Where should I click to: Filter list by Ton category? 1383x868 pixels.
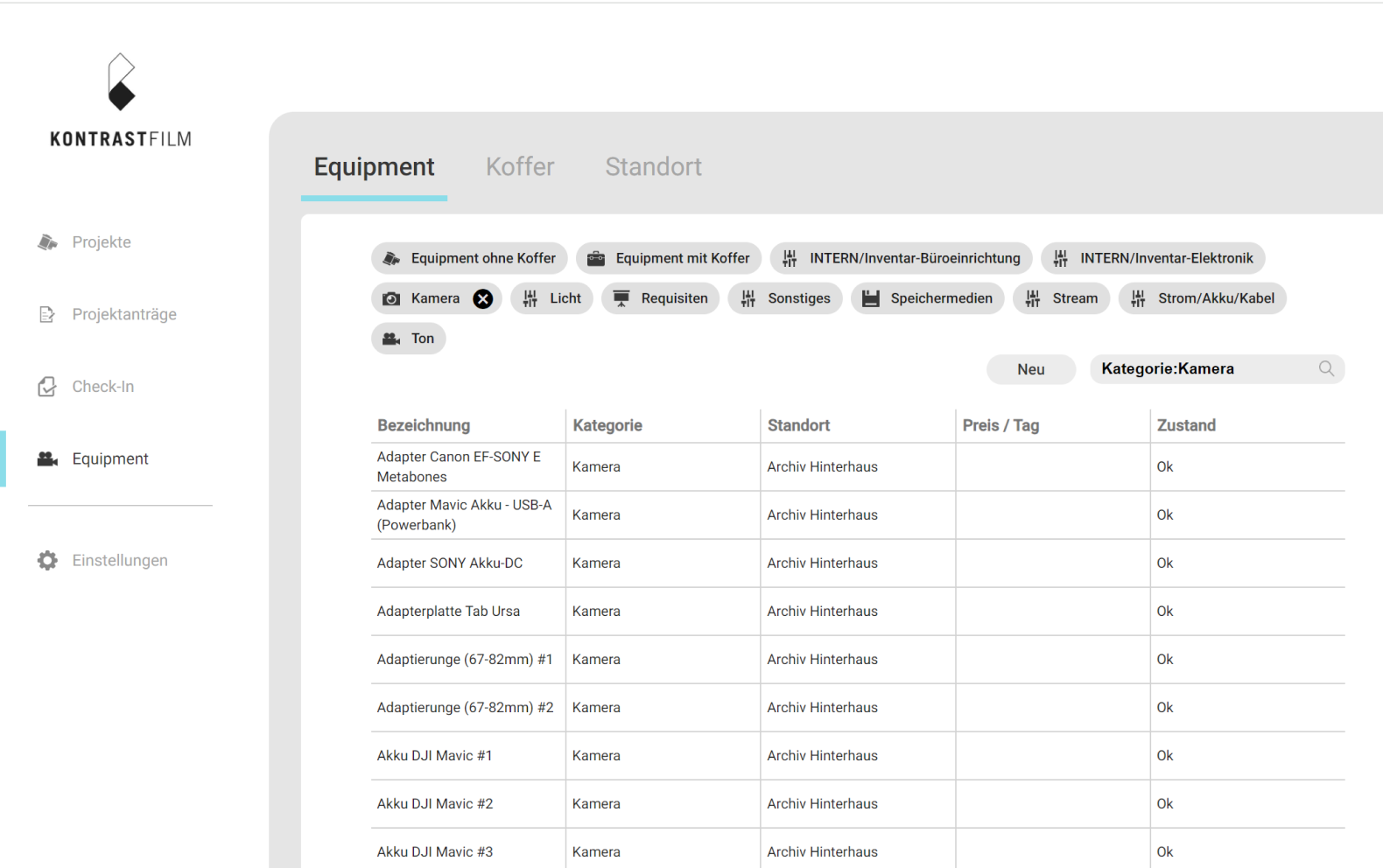point(409,339)
